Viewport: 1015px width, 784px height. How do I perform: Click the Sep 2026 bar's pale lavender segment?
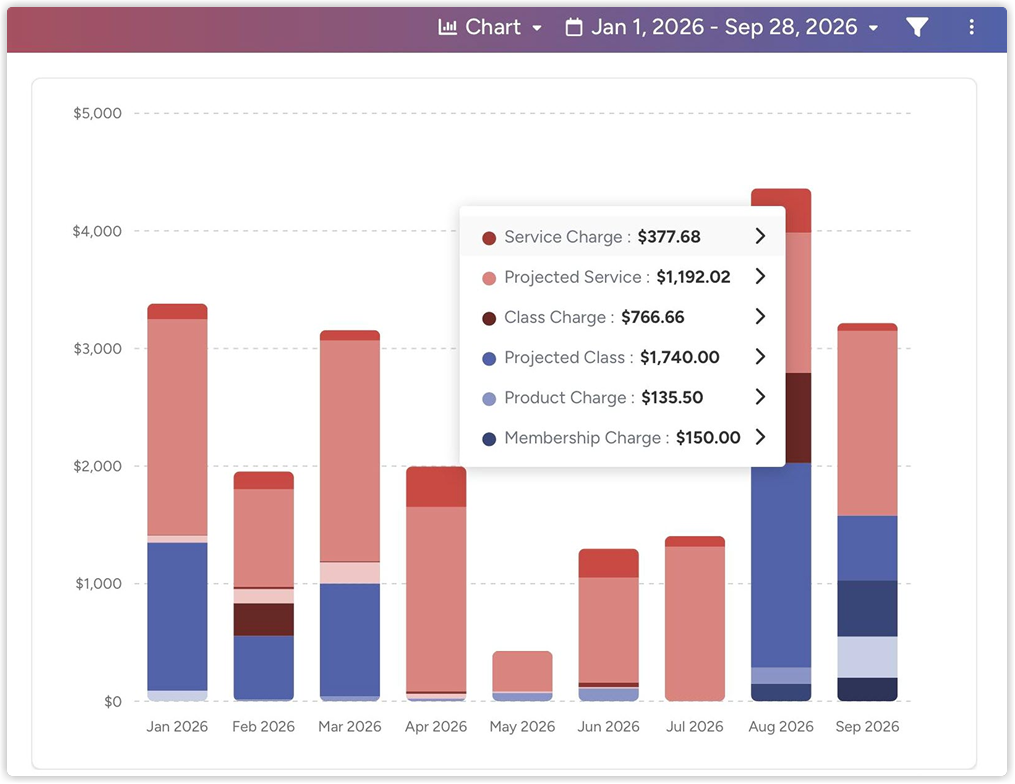pyautogui.click(x=867, y=657)
